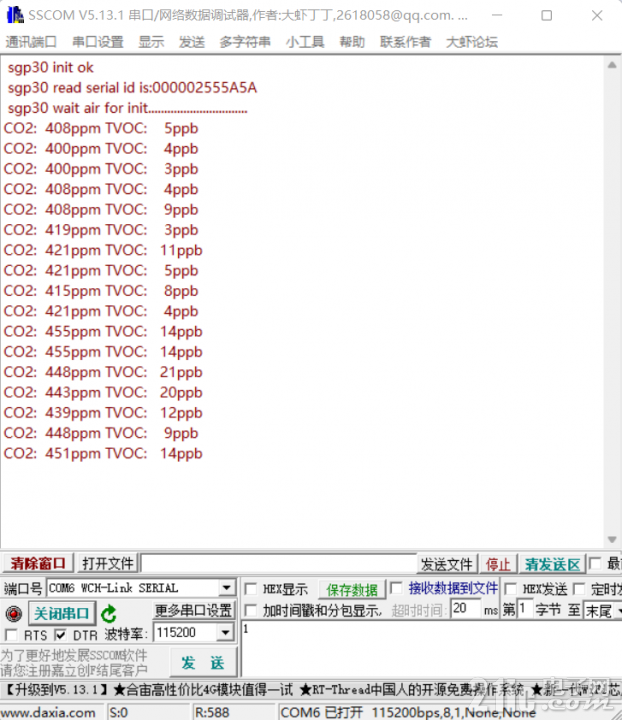Open the 串口设置 menu
Viewport: 622px width, 720px height.
tap(98, 42)
